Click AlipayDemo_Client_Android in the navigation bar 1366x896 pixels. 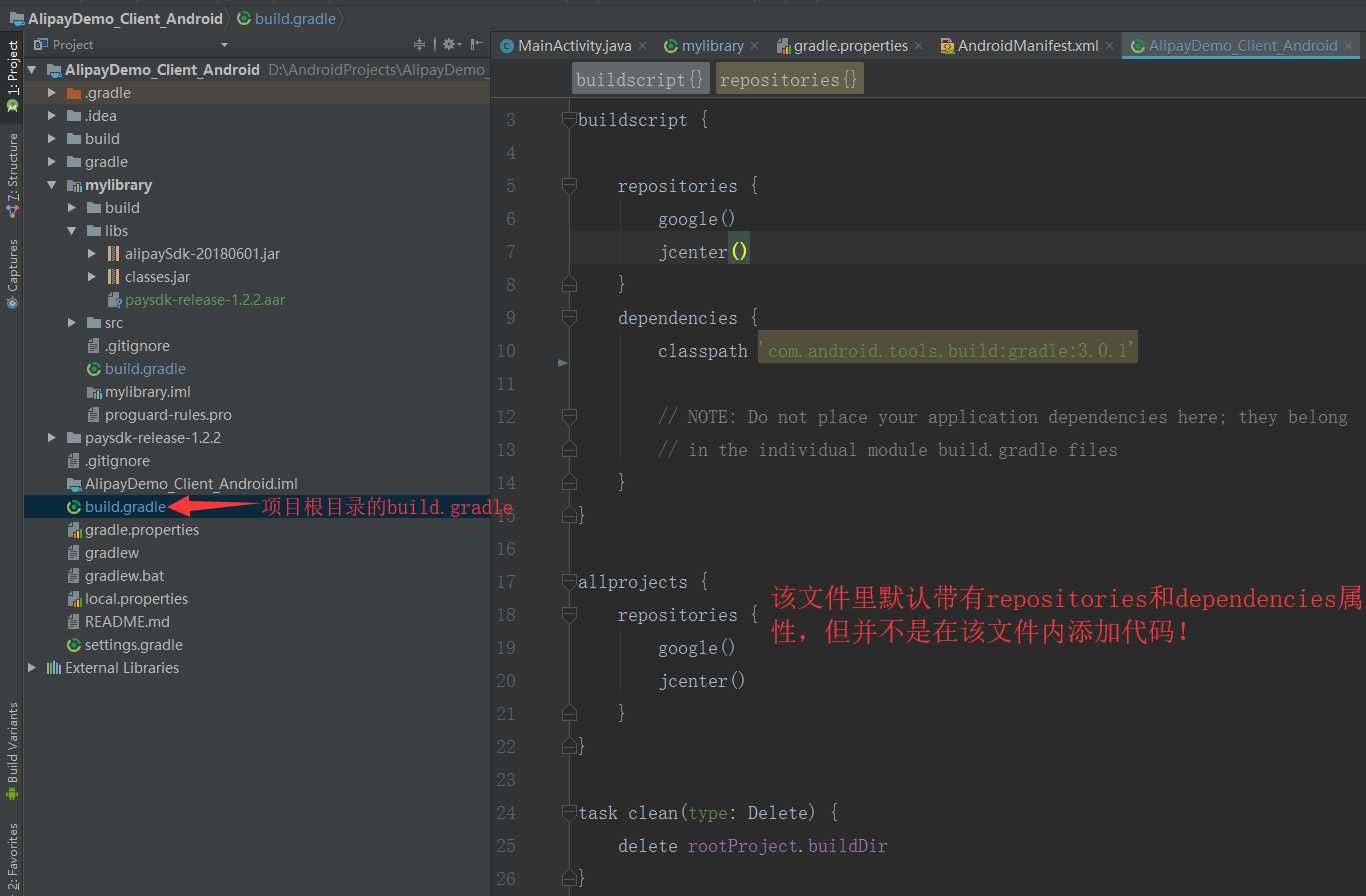coord(125,18)
